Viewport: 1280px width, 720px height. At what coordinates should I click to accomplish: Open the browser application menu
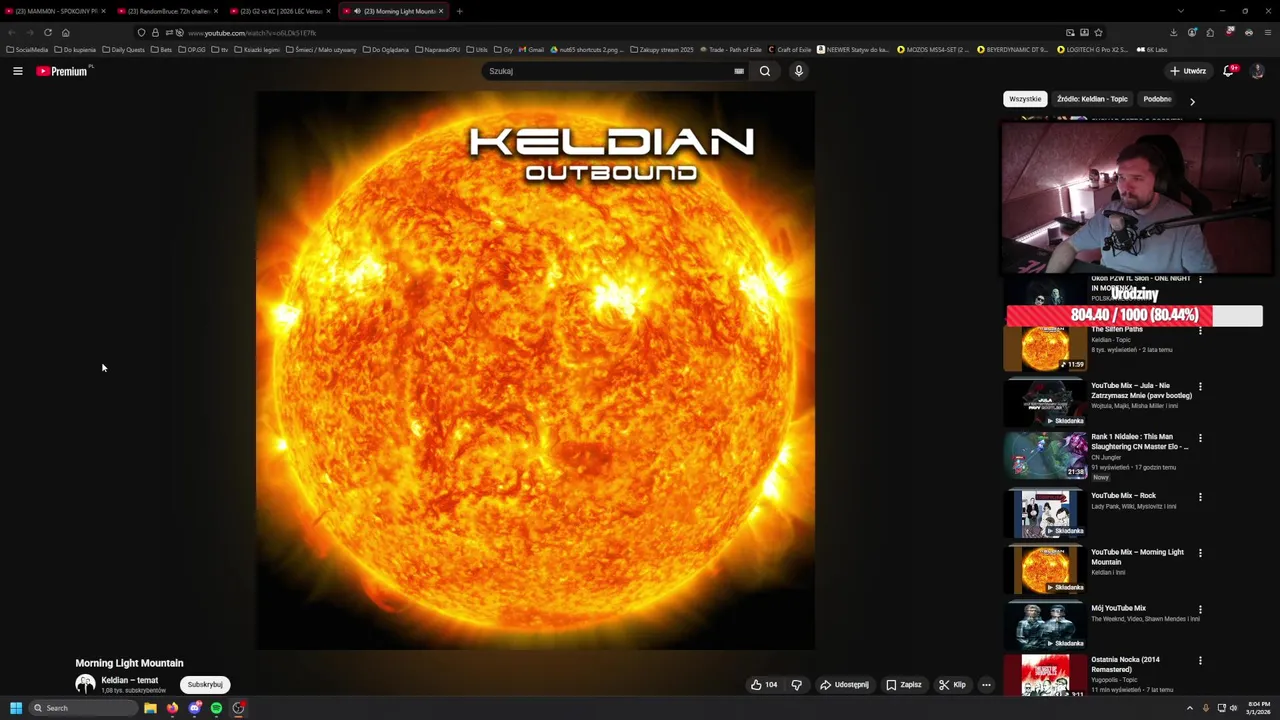[x=1268, y=33]
